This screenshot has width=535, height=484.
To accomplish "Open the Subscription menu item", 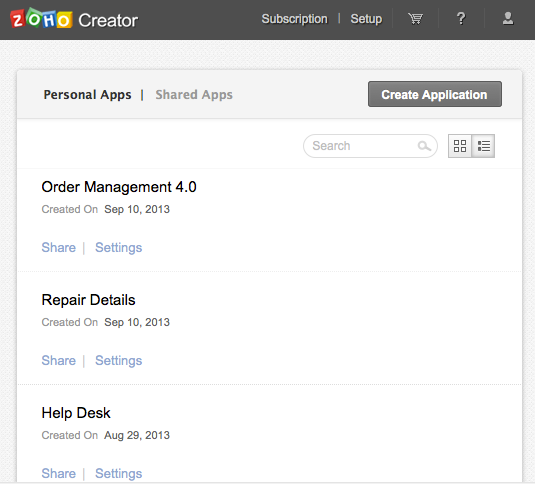I will click(294, 19).
